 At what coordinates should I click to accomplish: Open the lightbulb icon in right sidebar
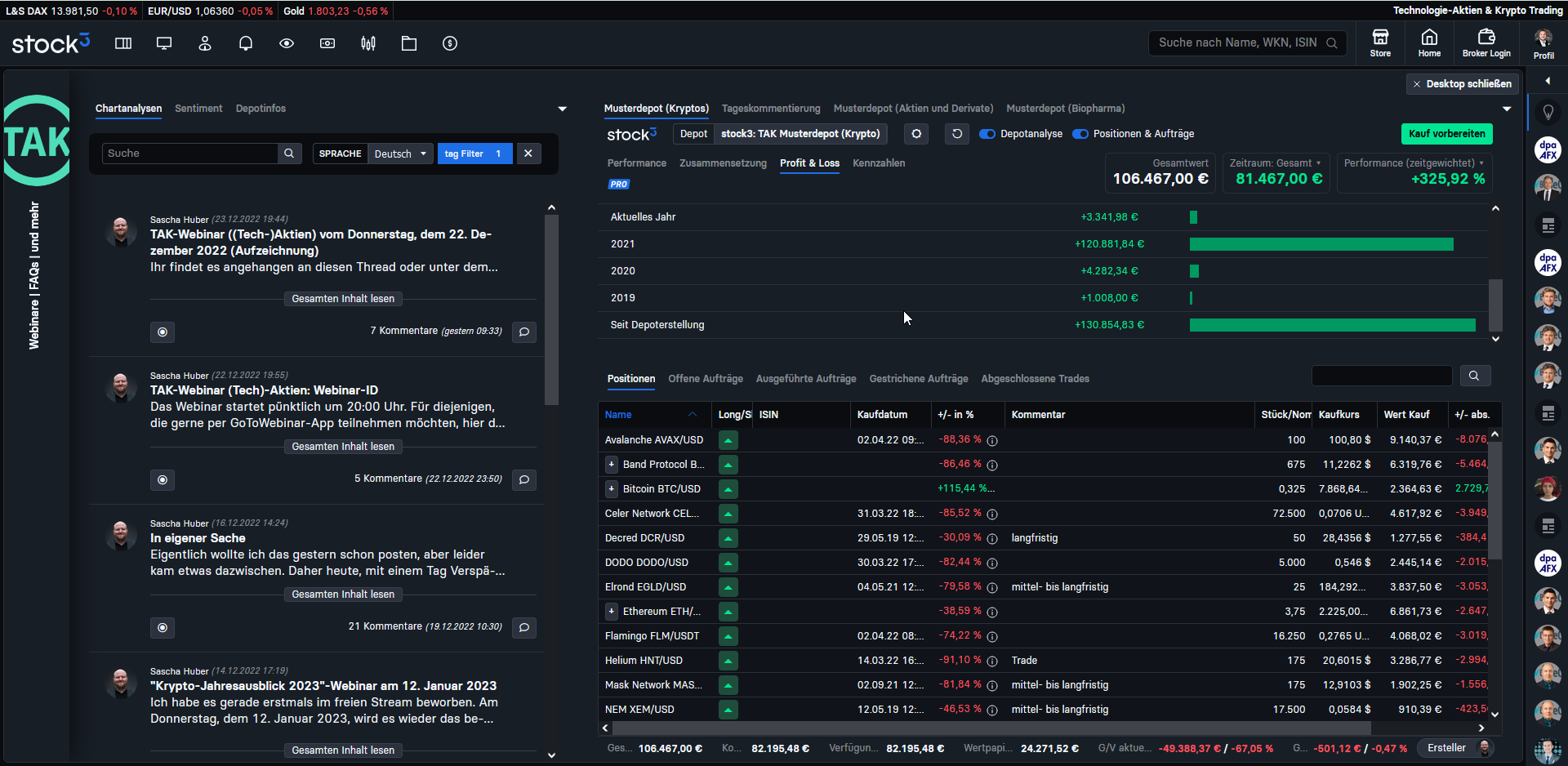pyautogui.click(x=1548, y=113)
